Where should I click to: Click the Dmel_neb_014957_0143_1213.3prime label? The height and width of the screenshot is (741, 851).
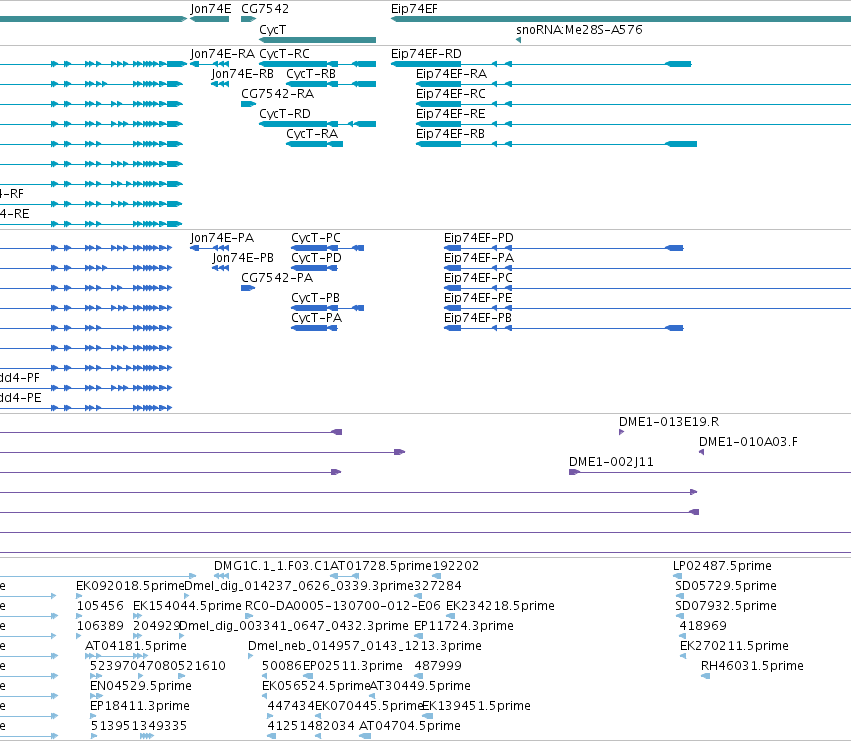point(365,647)
